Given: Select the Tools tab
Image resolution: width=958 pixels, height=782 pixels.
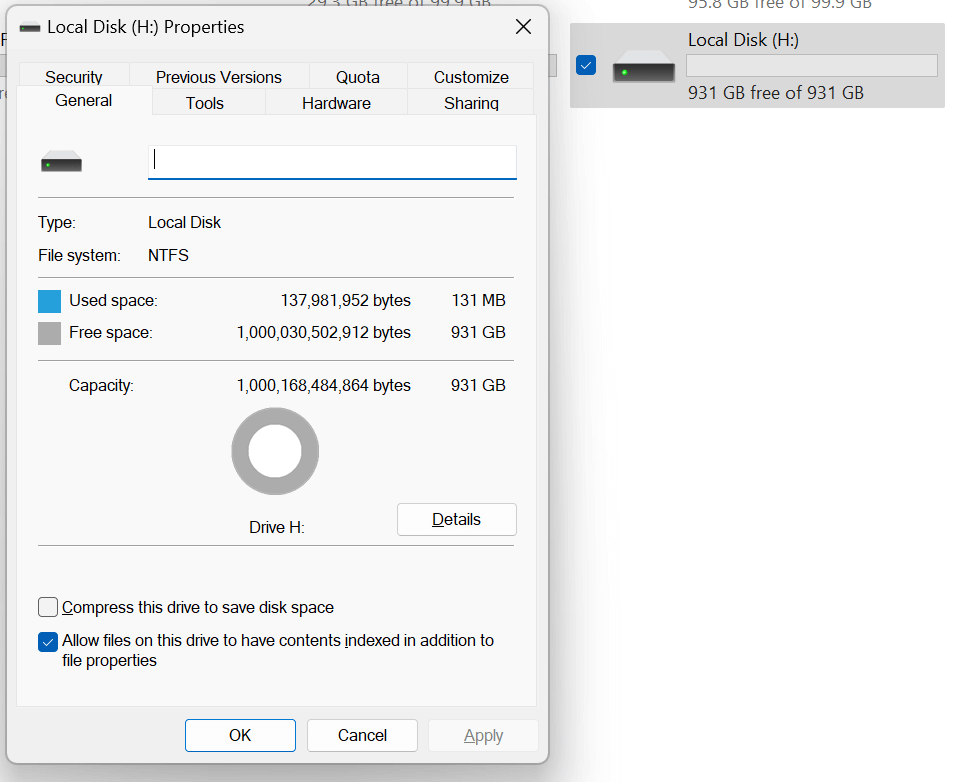Looking at the screenshot, I should (205, 103).
